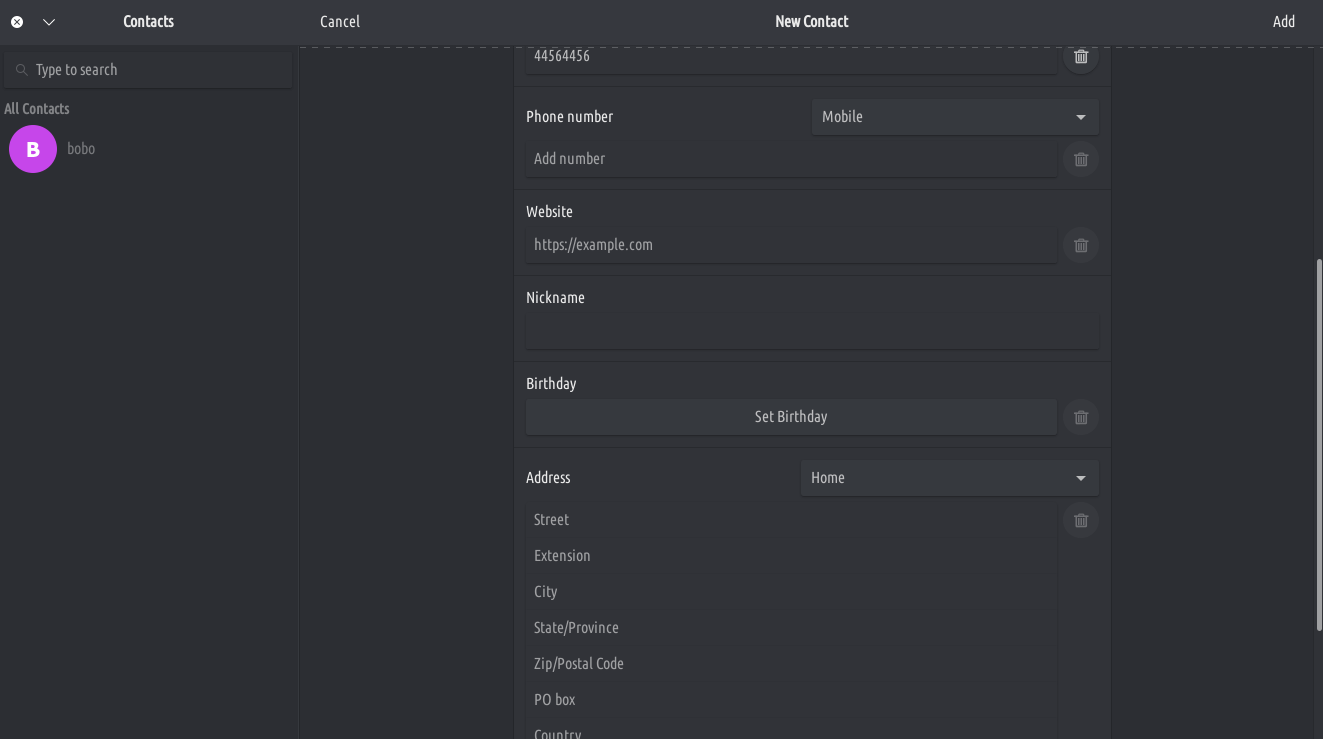Click the Website URL input field
This screenshot has width=1323, height=739.
(790, 245)
